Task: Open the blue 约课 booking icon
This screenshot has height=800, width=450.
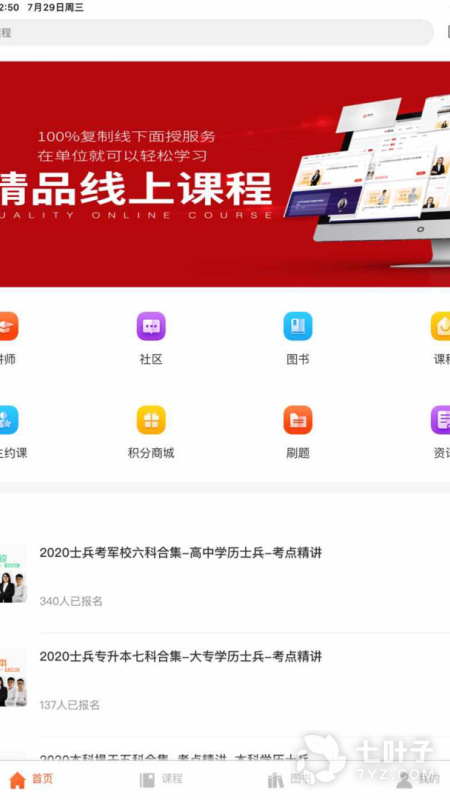Action: [x=8, y=420]
